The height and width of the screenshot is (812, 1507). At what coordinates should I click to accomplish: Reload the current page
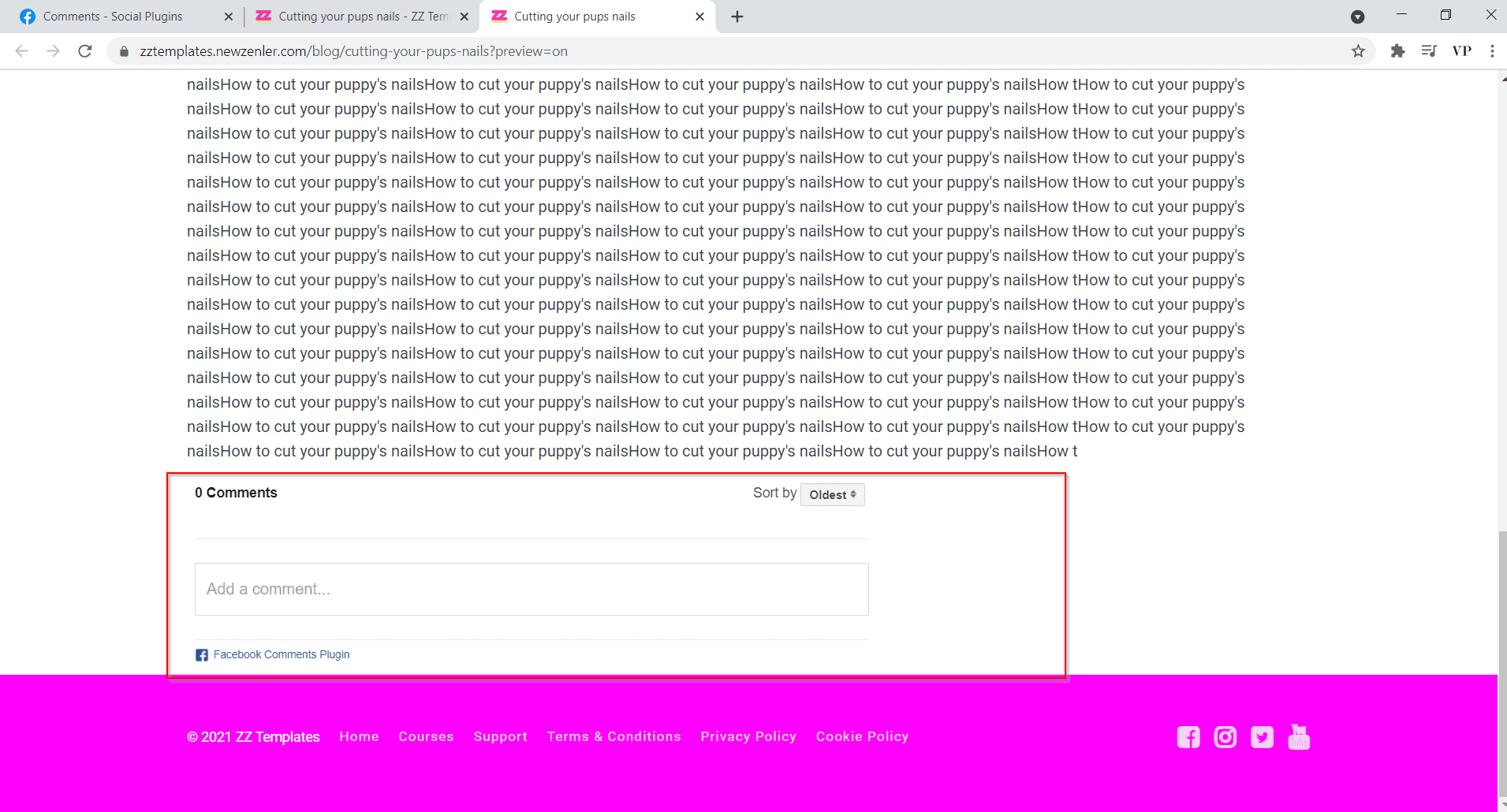point(85,51)
